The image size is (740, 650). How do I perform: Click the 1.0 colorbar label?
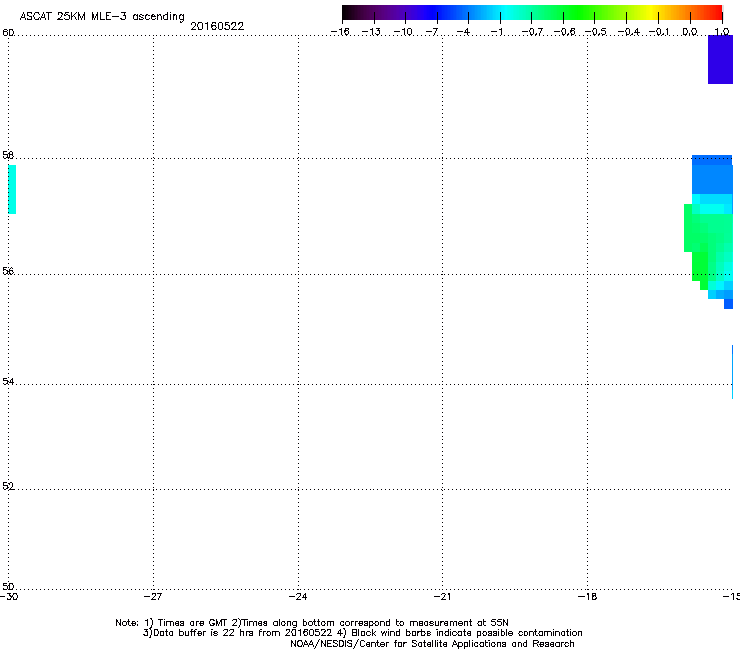click(722, 32)
